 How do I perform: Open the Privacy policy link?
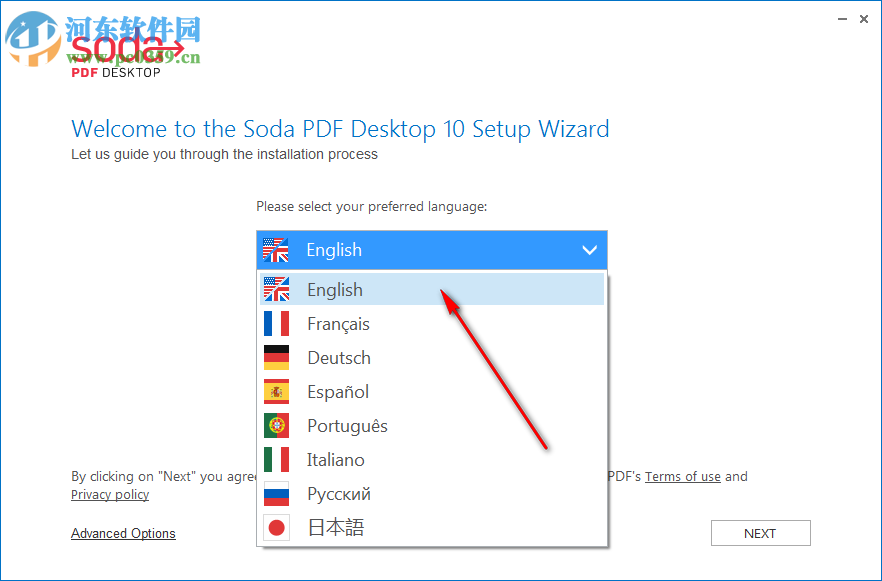(x=110, y=495)
